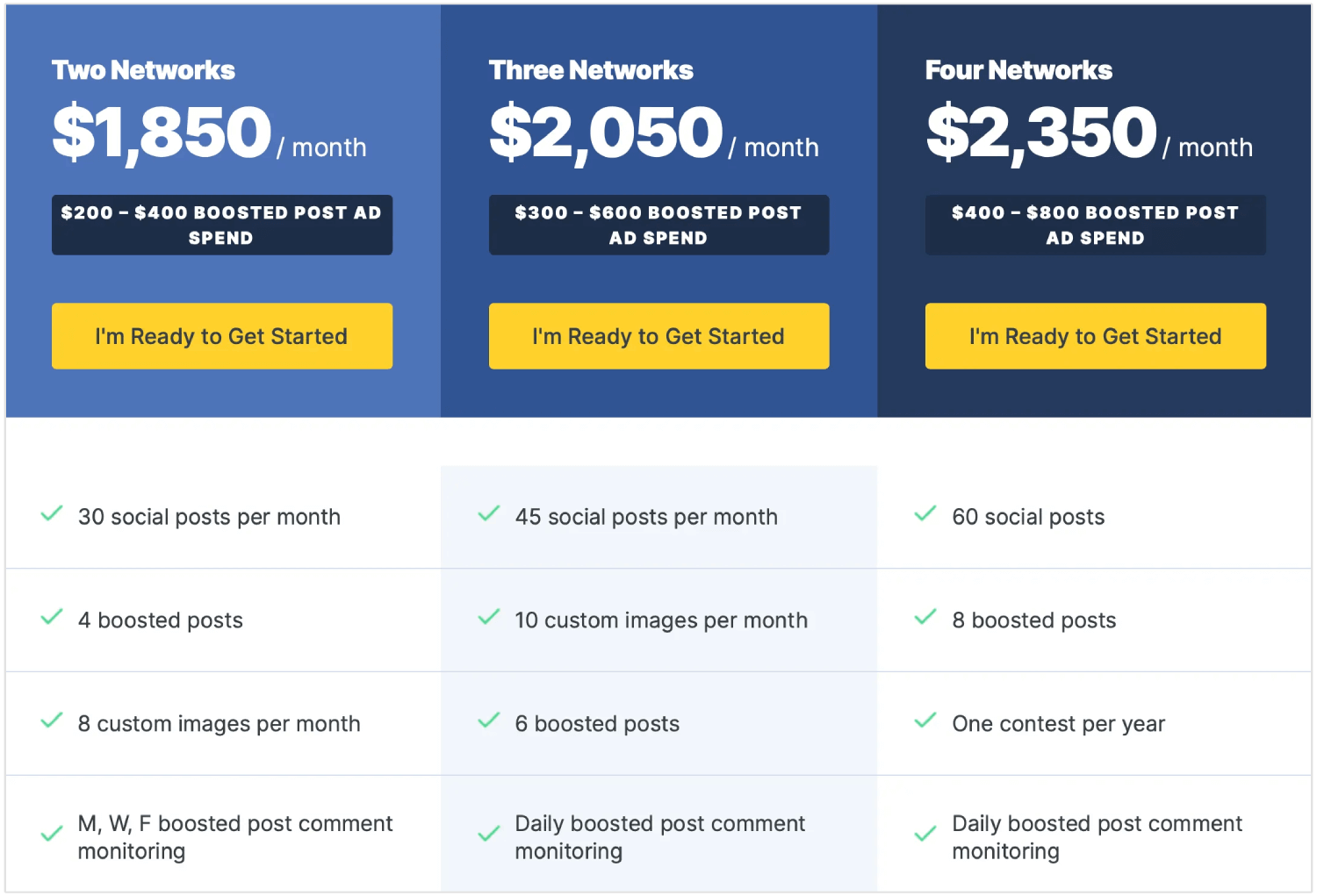Click the checkmark next to 8 boosted posts
Image resolution: width=1317 pixels, height=896 pixels.
925,617
